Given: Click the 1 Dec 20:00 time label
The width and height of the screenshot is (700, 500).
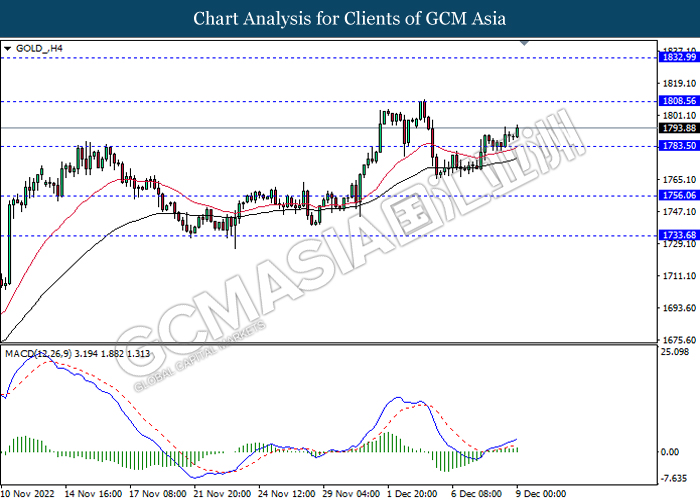Looking at the screenshot, I should (x=412, y=494).
